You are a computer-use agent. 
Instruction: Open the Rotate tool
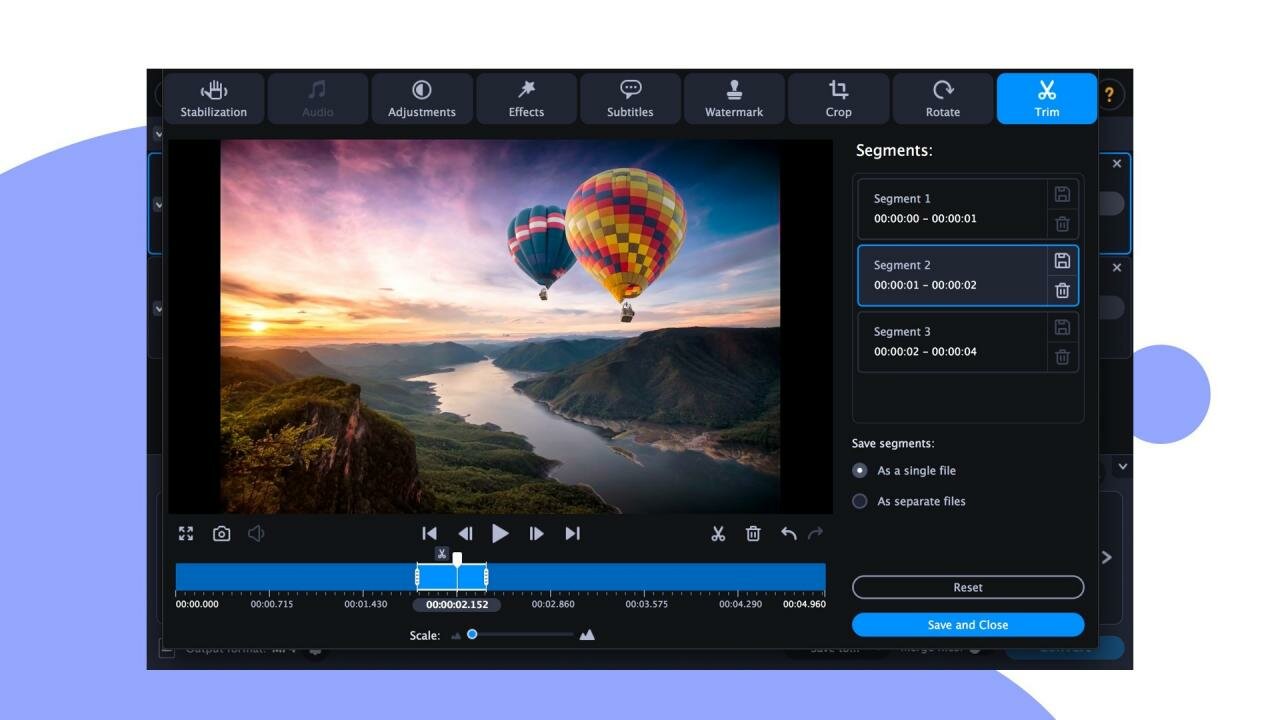(942, 98)
